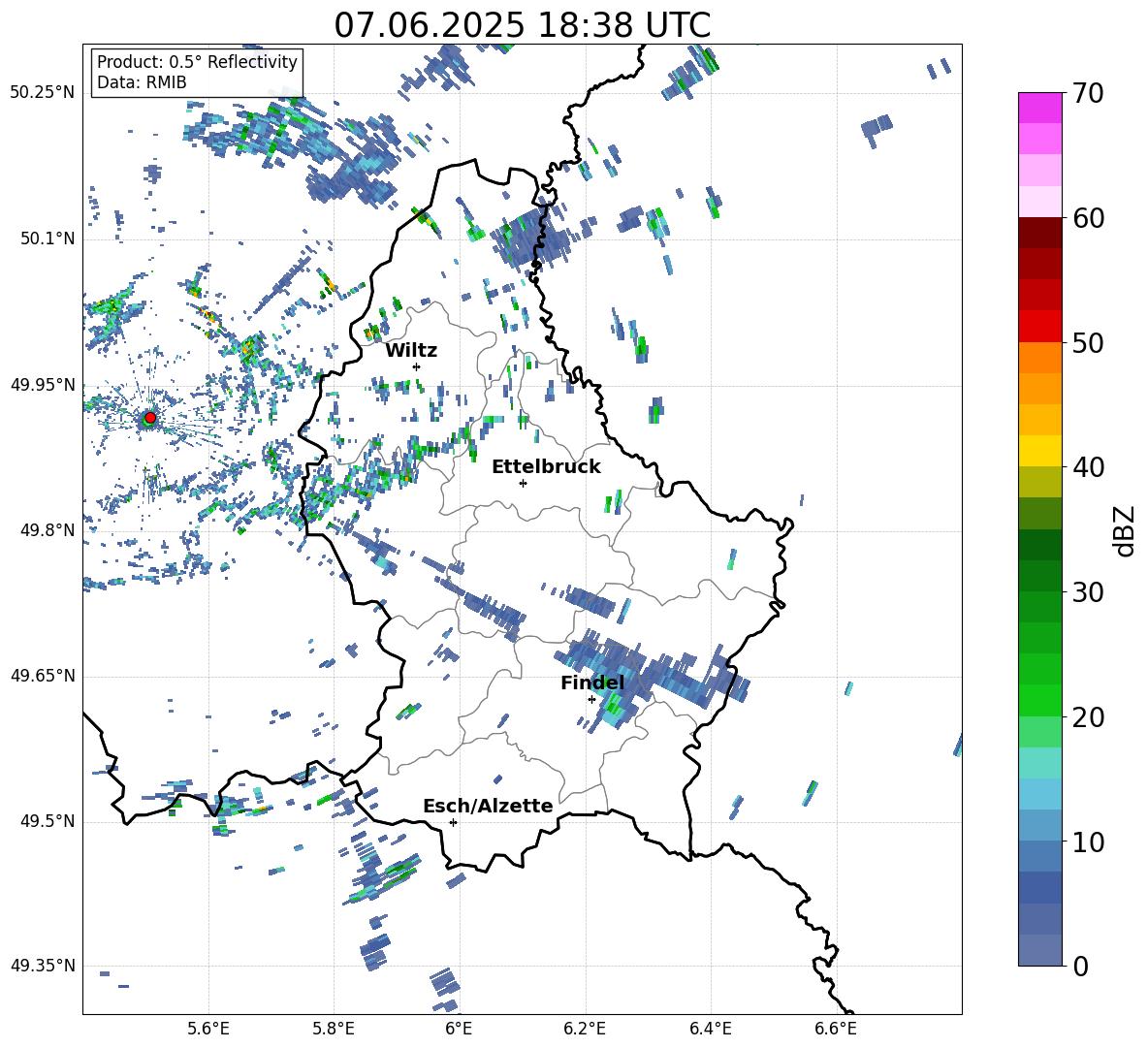Click the 10 tick on colorbar
This screenshot has width=1148, height=1048.
[x=1087, y=842]
